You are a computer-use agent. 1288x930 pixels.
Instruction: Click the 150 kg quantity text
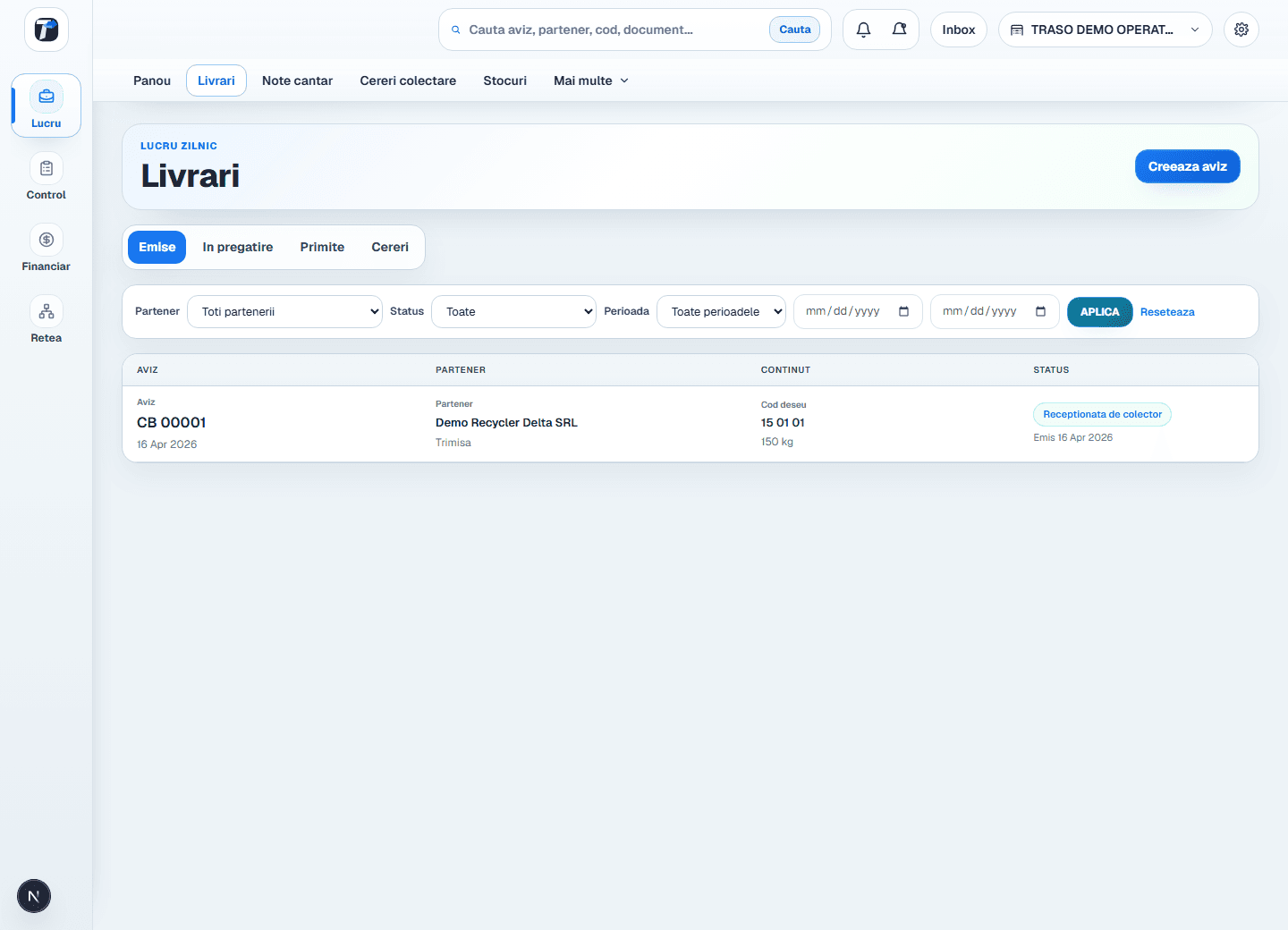click(x=777, y=442)
